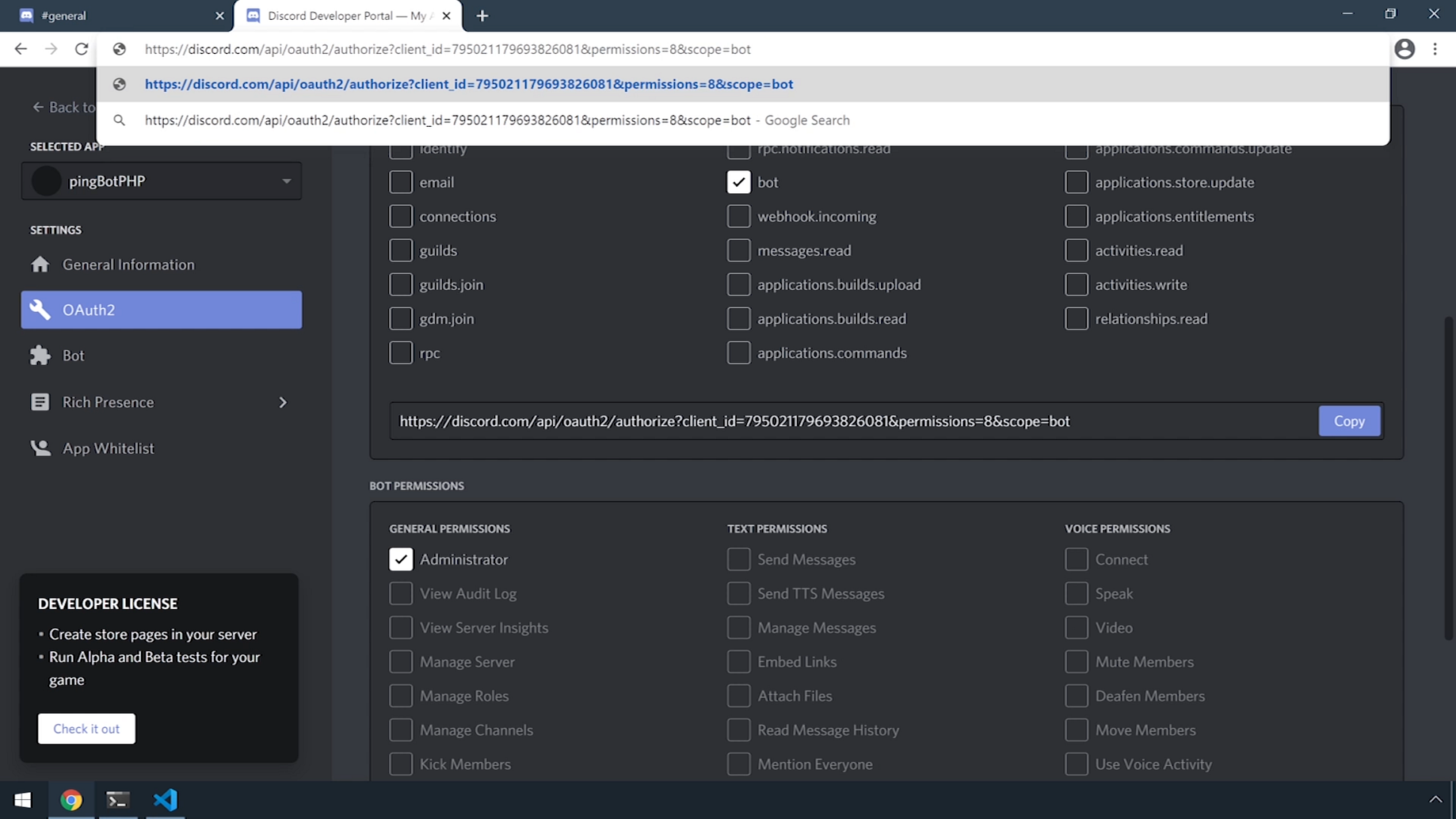Screen dimensions: 1456x819
Task: Check the View Audit Log permission
Action: tap(401, 593)
